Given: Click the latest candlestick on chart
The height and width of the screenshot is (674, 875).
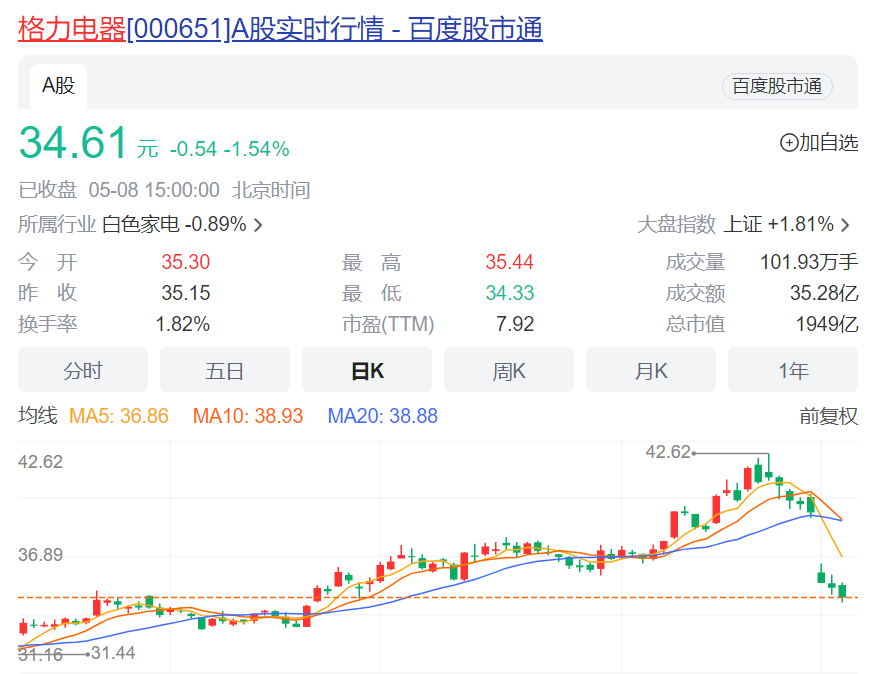Looking at the screenshot, I should (843, 592).
